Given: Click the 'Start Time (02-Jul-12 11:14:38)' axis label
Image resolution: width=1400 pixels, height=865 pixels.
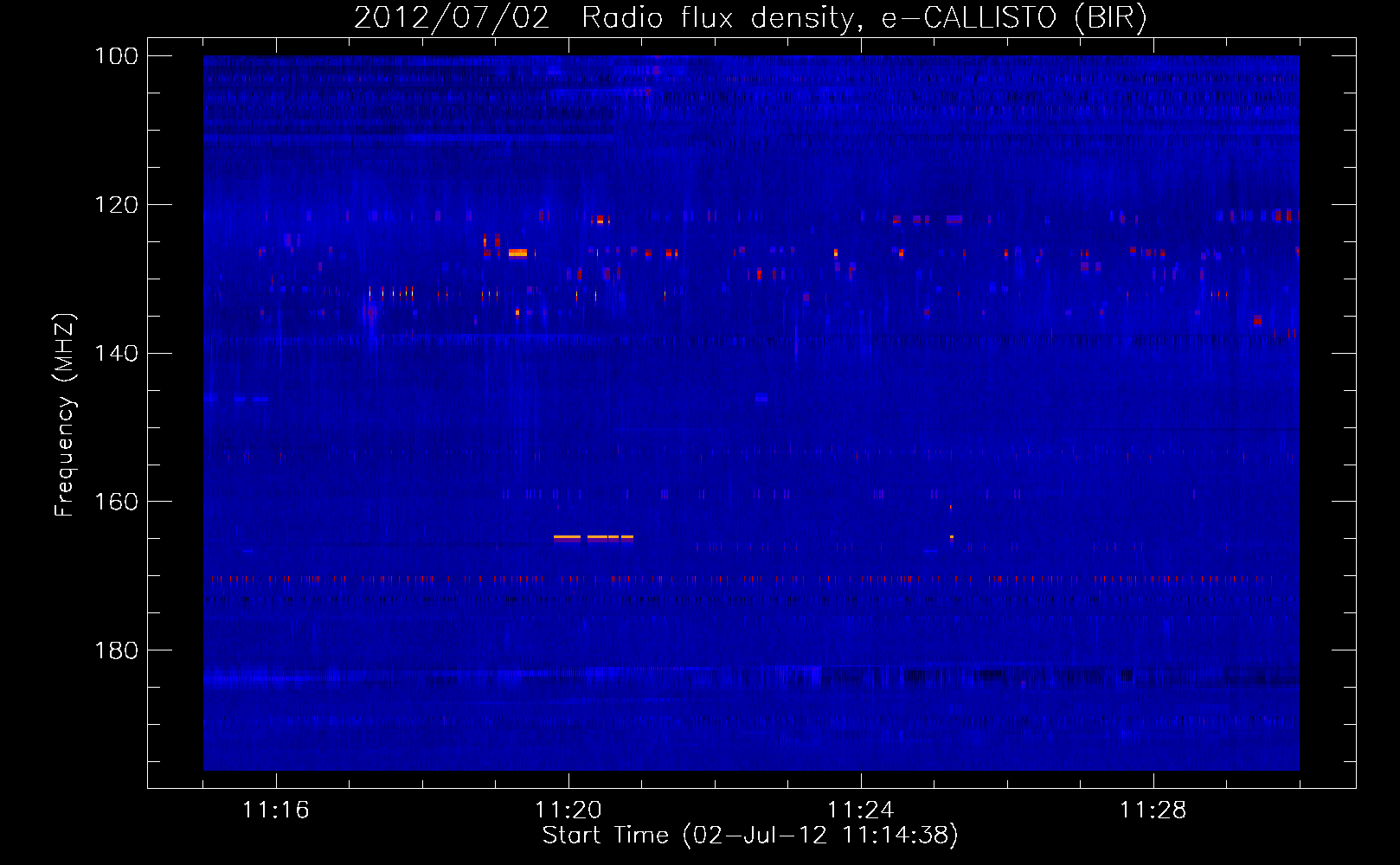Looking at the screenshot, I should [x=750, y=836].
